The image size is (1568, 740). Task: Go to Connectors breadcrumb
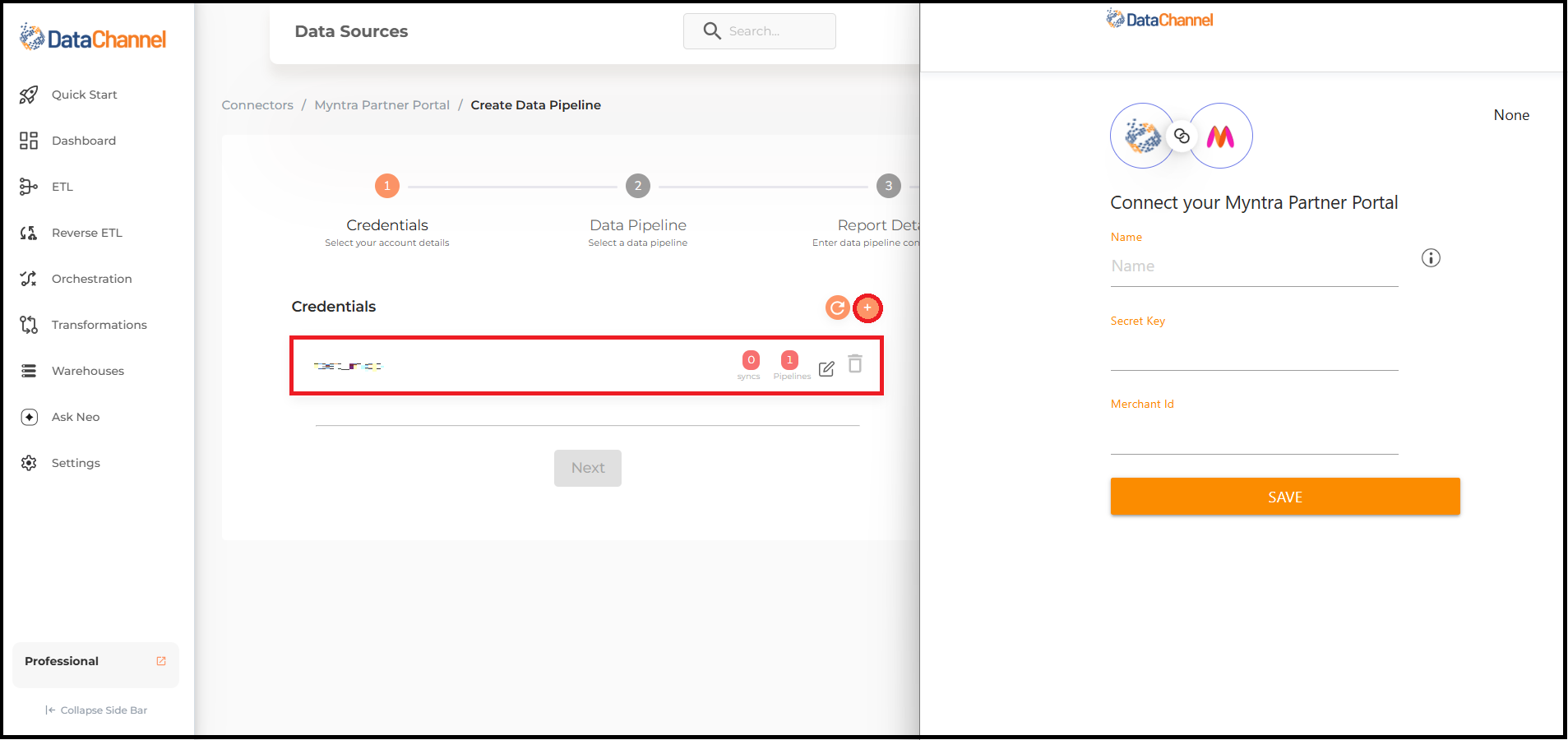click(257, 105)
